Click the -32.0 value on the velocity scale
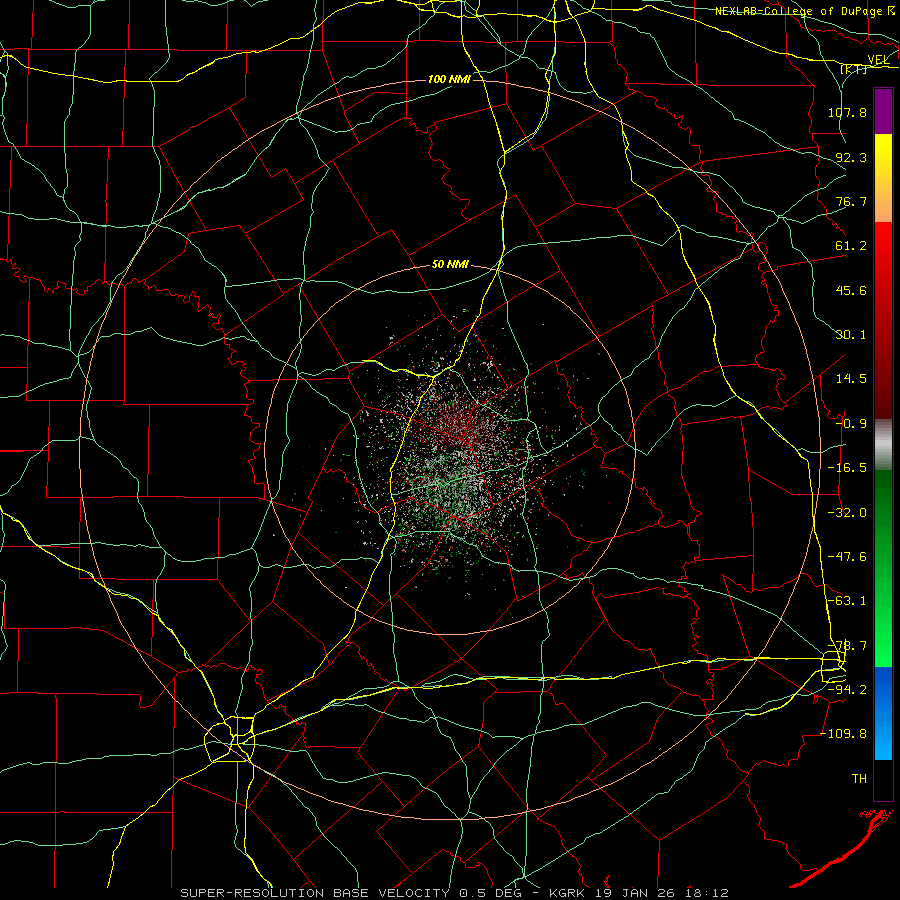This screenshot has height=900, width=900. tap(847, 513)
